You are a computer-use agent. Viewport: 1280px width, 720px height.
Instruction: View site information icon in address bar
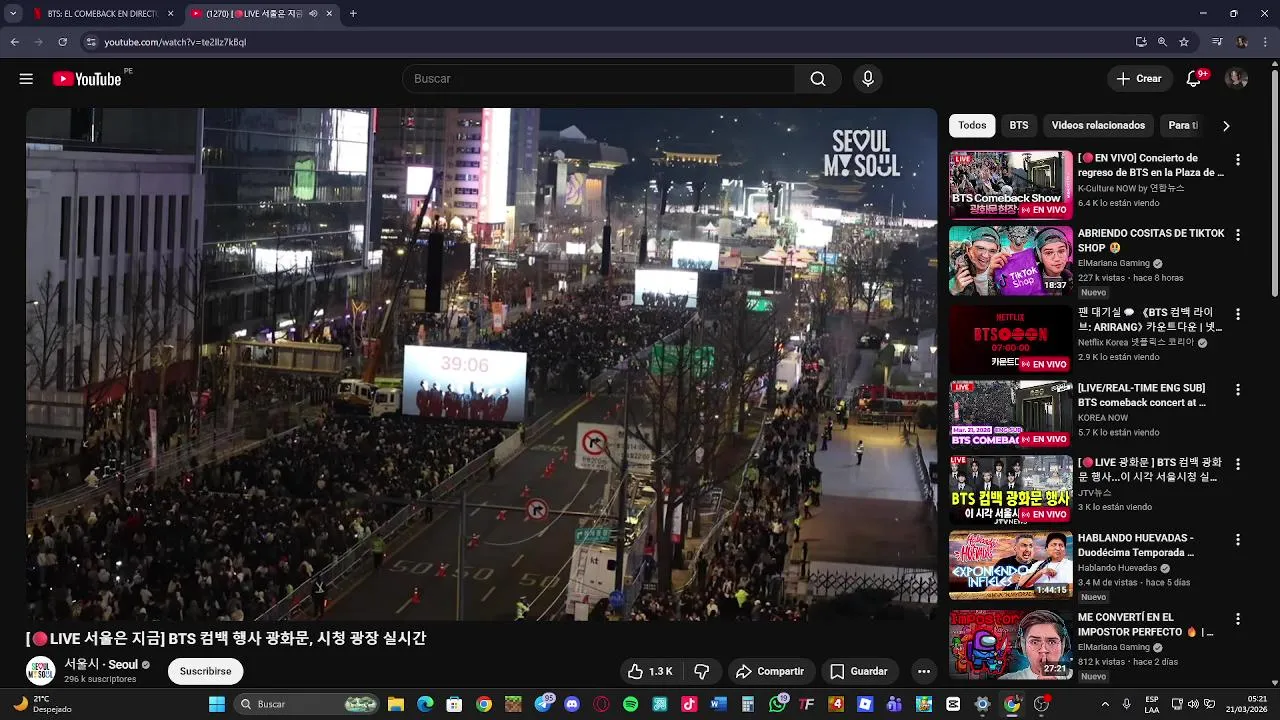(x=91, y=42)
